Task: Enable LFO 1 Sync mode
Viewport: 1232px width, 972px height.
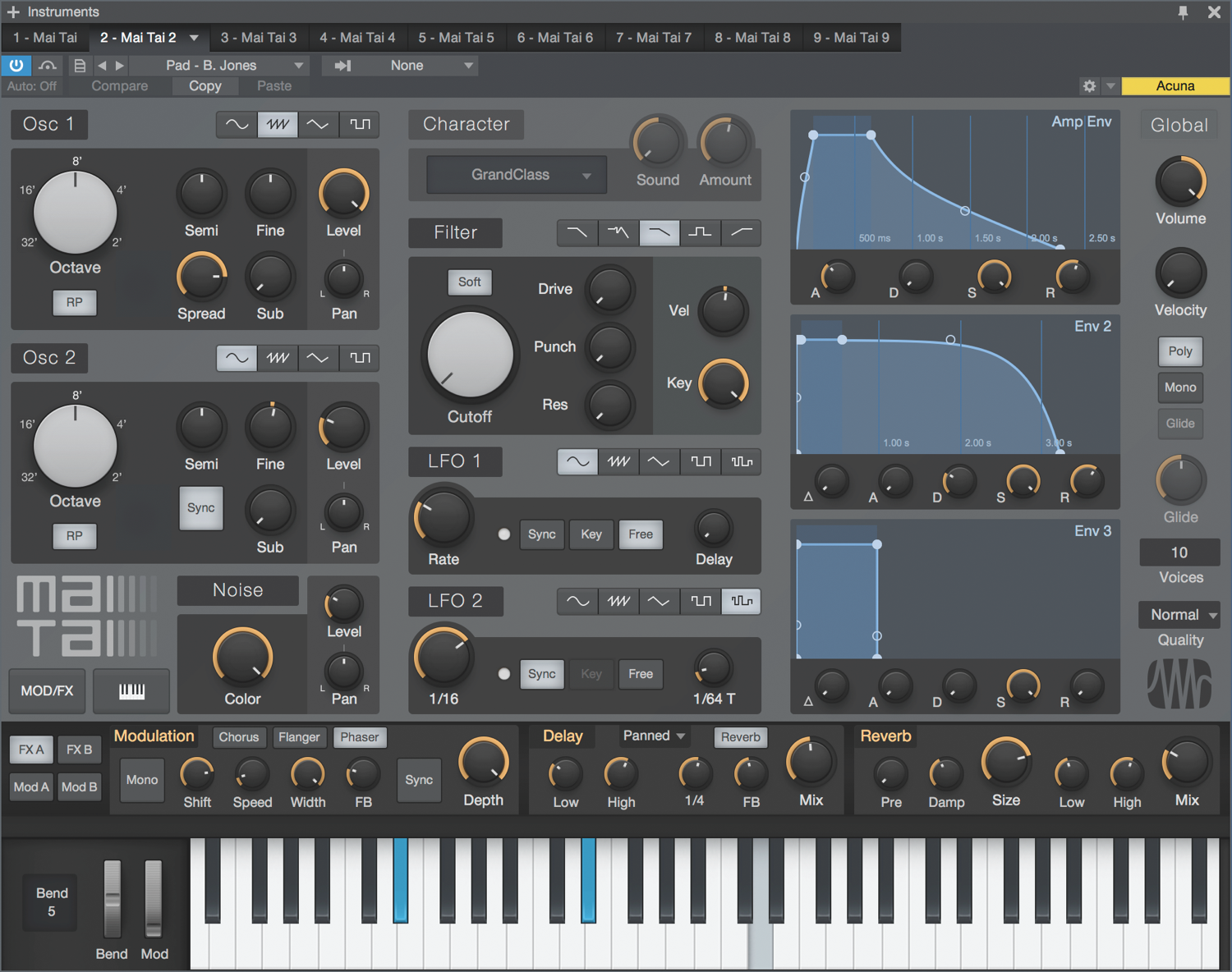Action: [x=541, y=534]
